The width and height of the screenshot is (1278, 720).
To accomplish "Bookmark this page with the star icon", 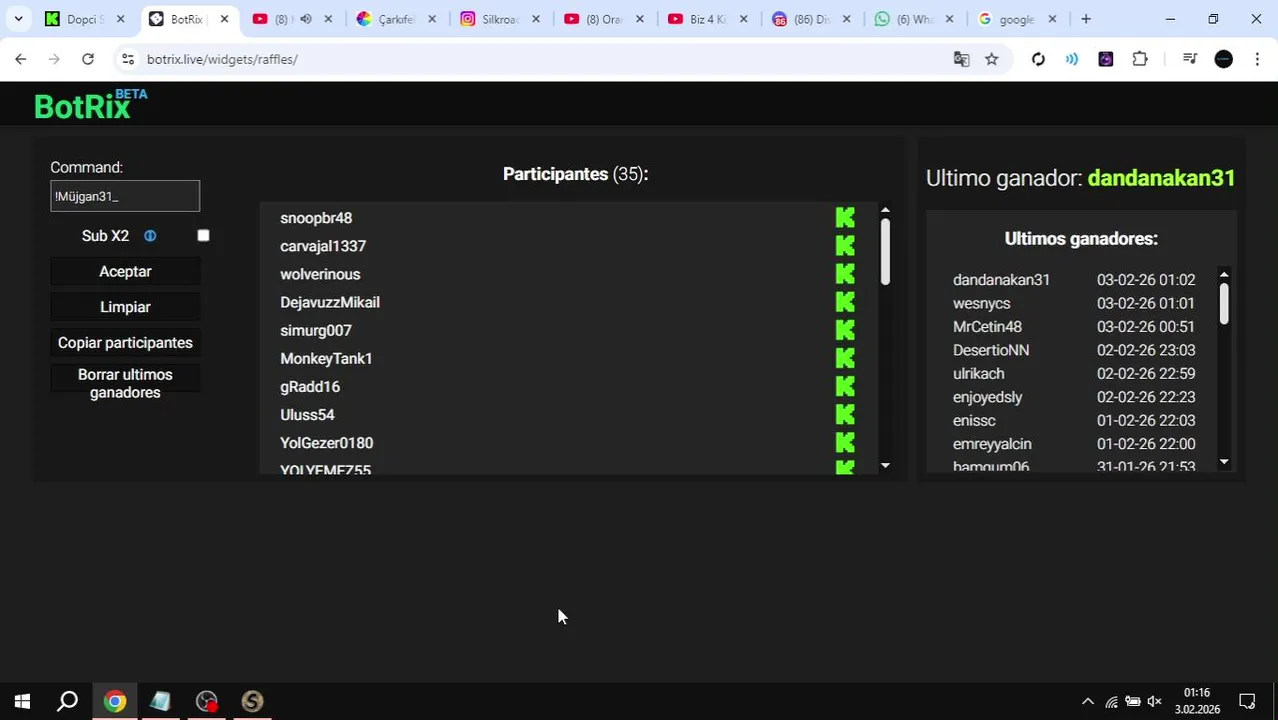I will tap(991, 59).
